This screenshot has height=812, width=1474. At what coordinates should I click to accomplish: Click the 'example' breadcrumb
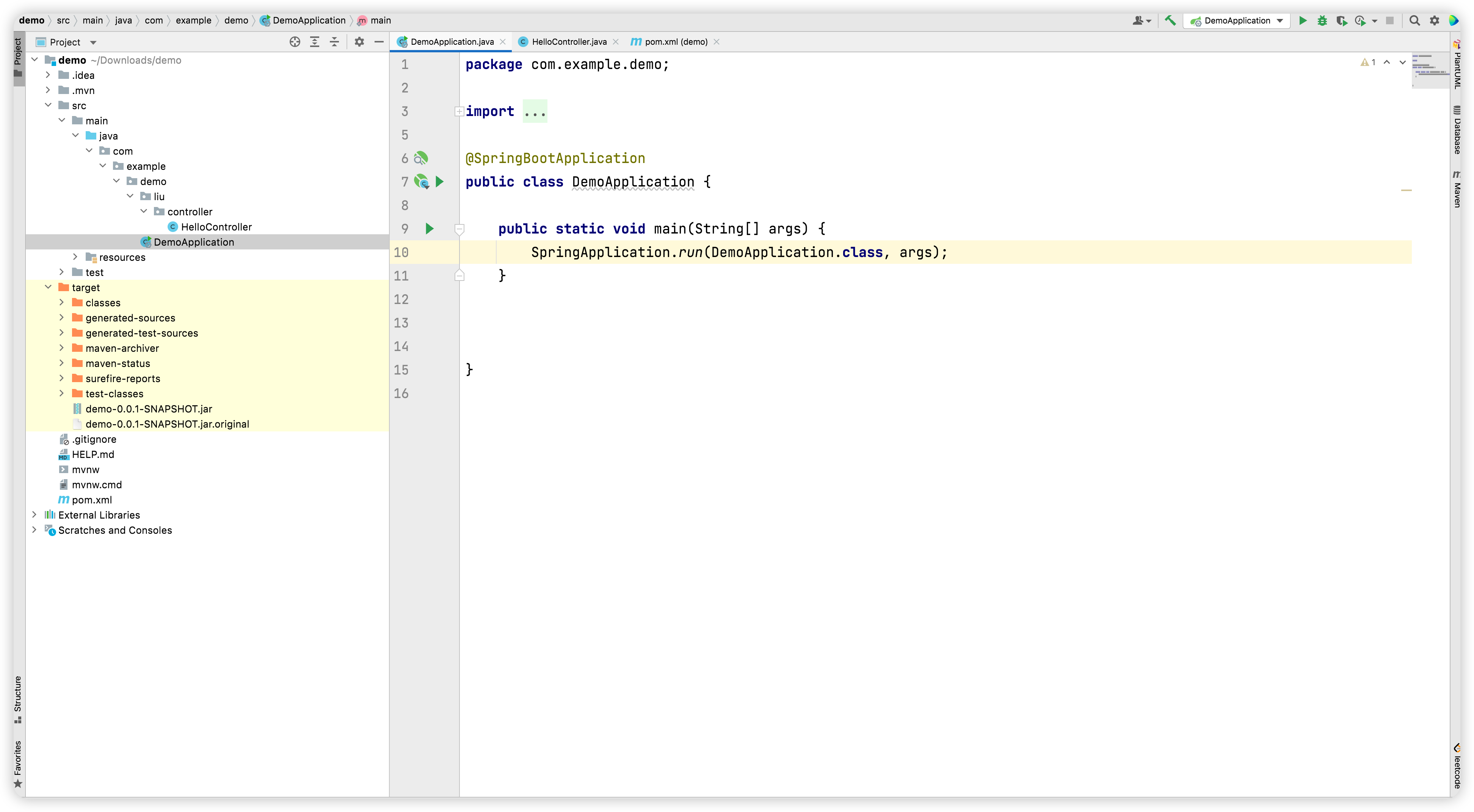(193, 20)
